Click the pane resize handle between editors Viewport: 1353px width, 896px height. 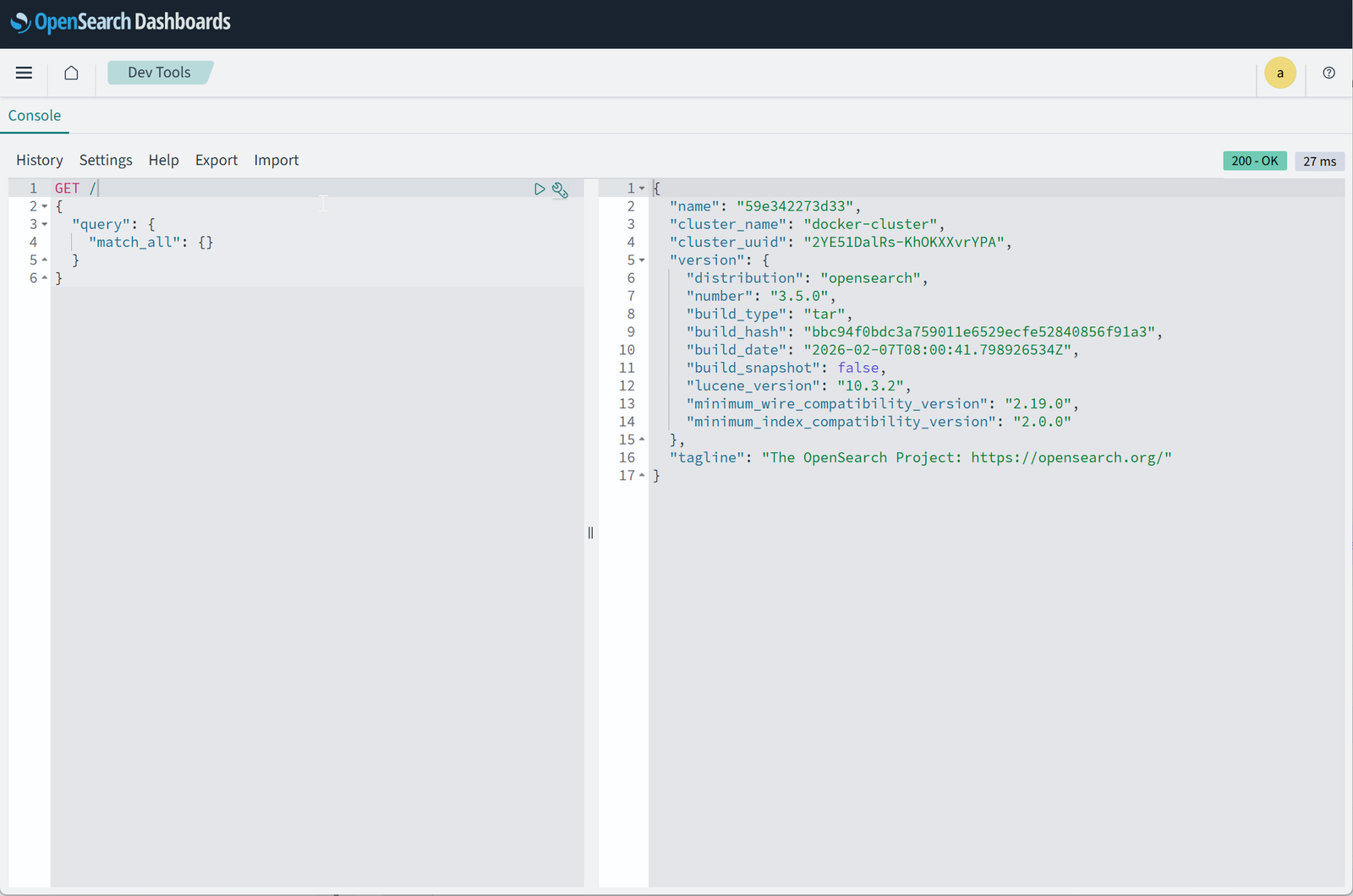(x=590, y=533)
